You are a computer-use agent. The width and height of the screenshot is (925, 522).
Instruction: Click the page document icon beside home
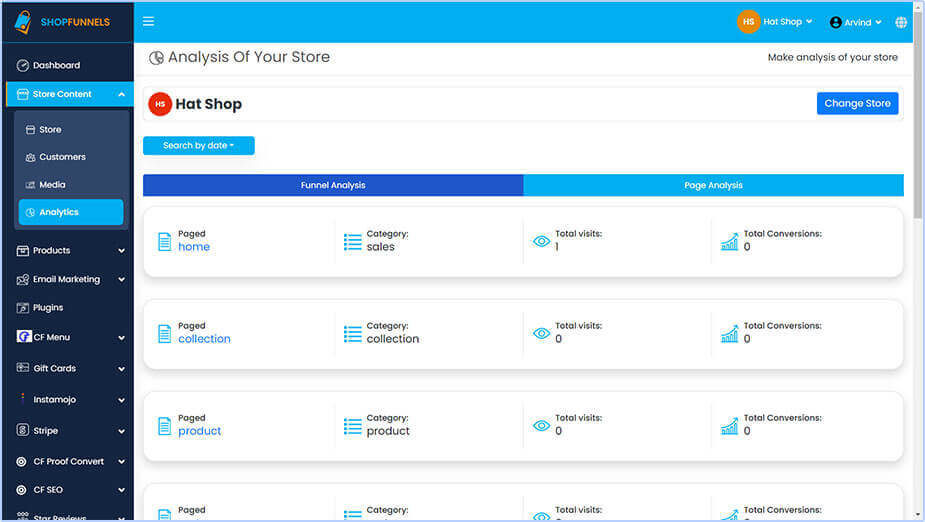click(x=165, y=242)
